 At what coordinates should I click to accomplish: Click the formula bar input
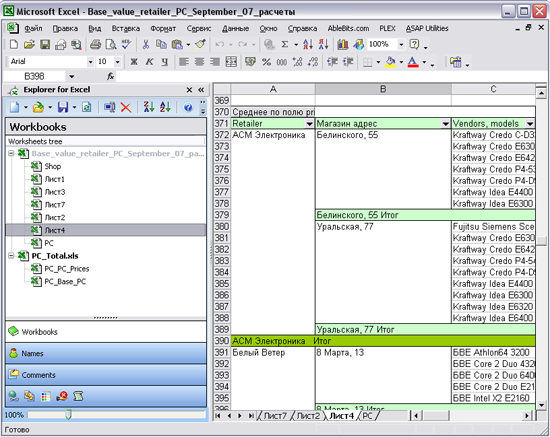point(331,76)
